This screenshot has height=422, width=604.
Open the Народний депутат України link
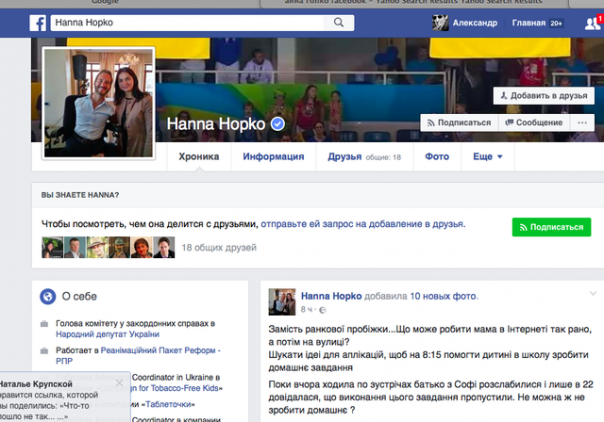coord(107,334)
